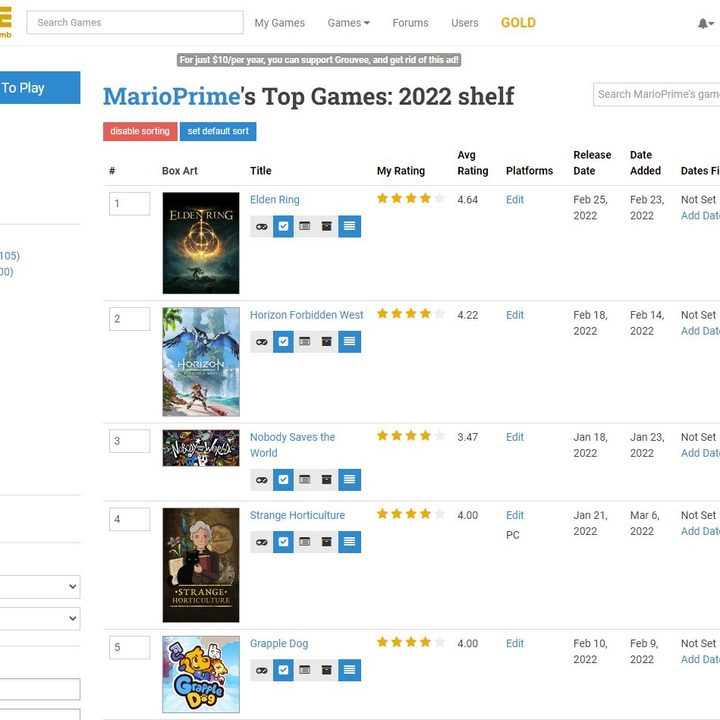
Task: Set Grapple Dog star rating
Action: click(411, 642)
